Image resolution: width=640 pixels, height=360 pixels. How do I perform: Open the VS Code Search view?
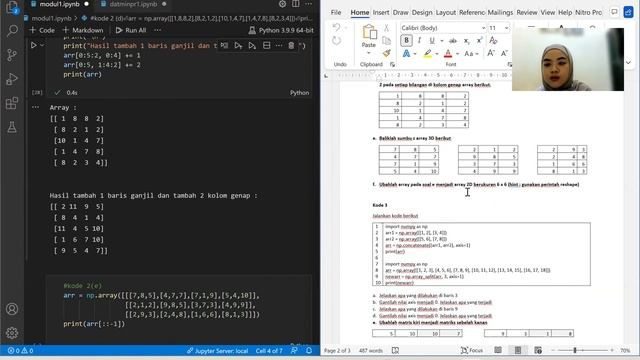[12, 31]
